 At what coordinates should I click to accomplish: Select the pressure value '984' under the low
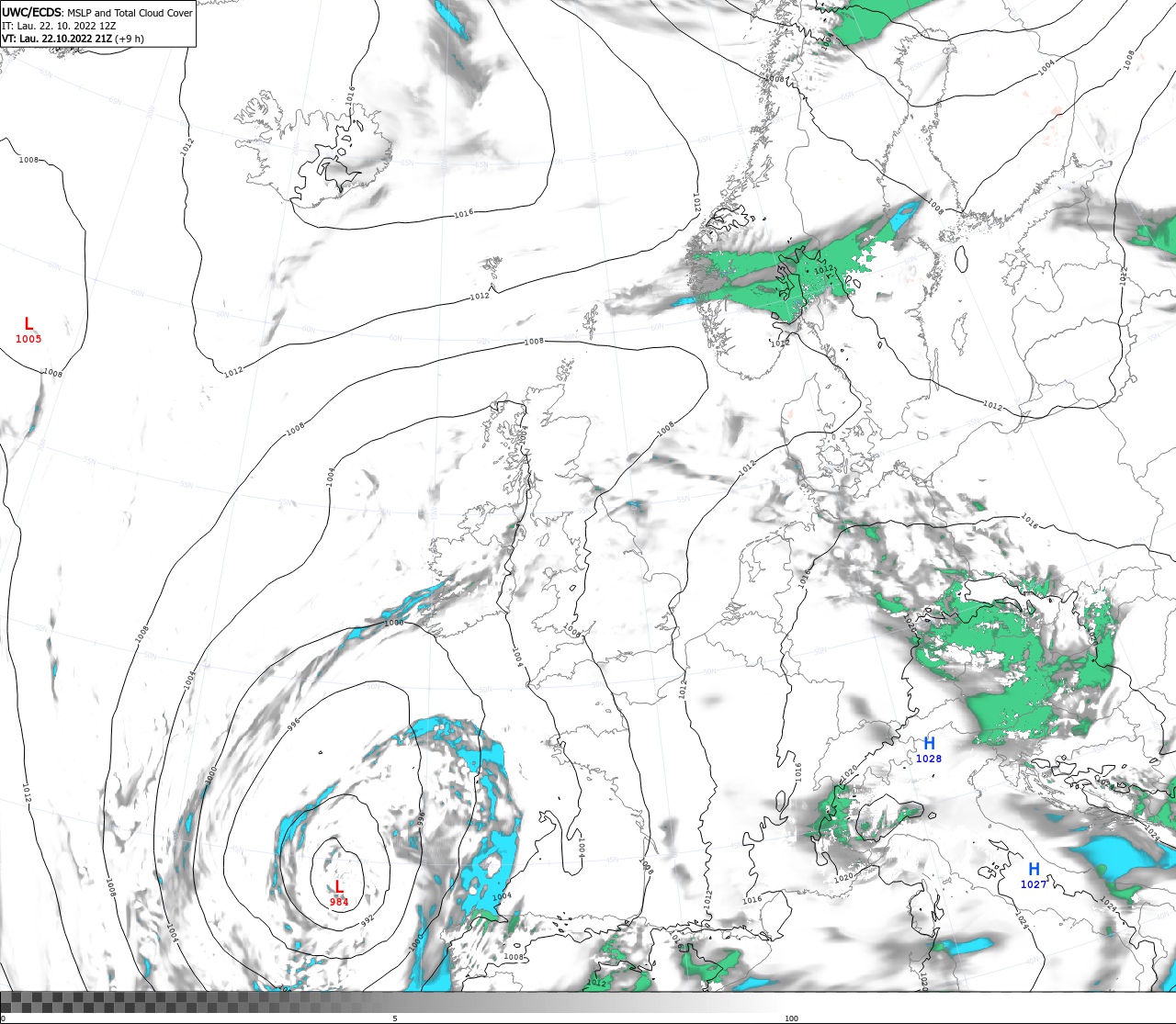(x=339, y=902)
